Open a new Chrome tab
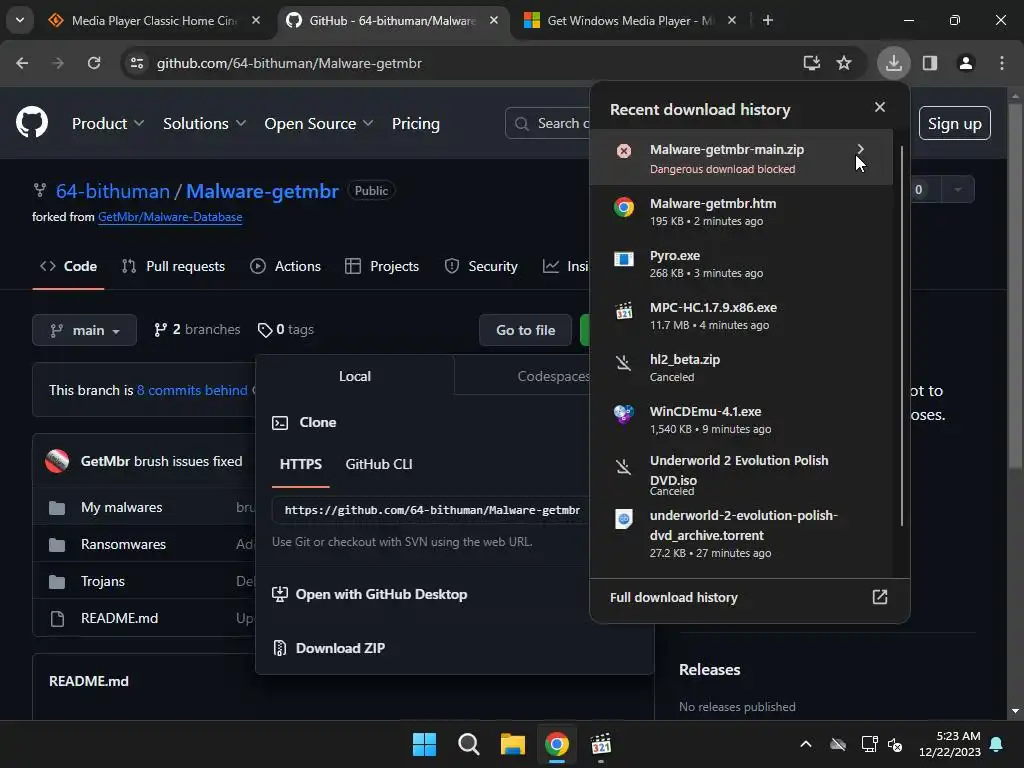This screenshot has height=768, width=1024. [768, 20]
